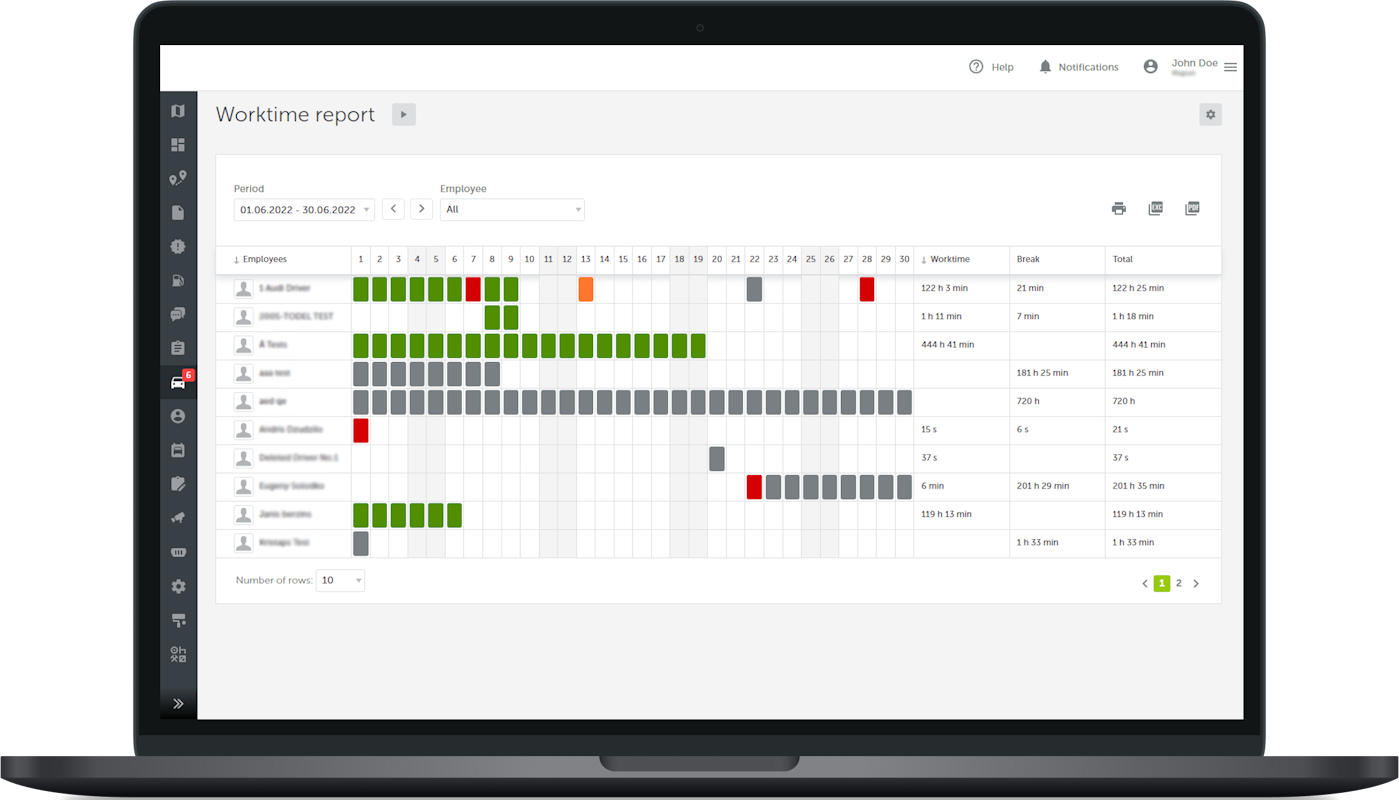
Task: Expand the sidebar with double chevron
Action: pos(178,703)
